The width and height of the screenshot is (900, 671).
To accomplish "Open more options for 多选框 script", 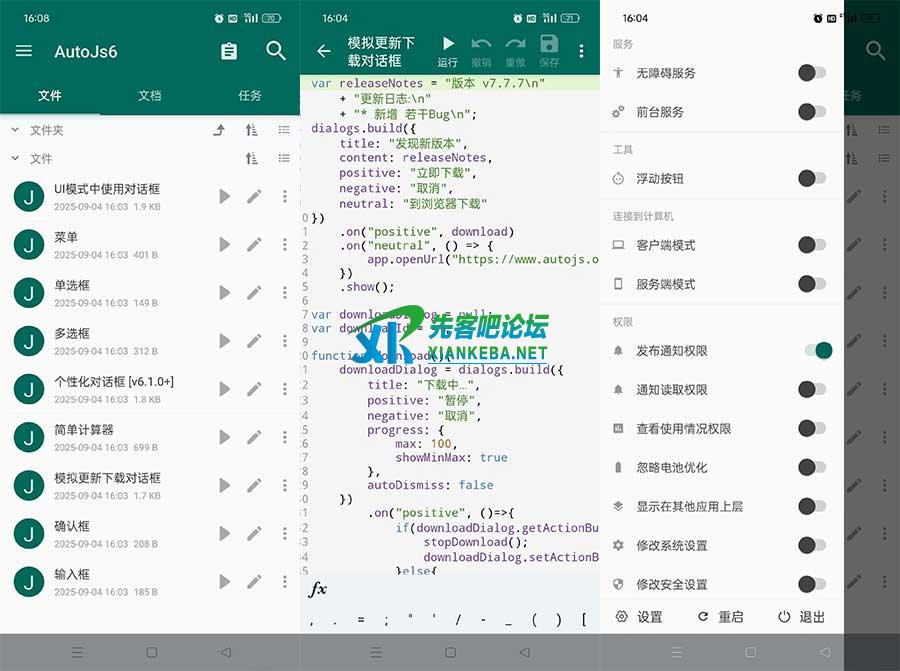I will click(284, 341).
